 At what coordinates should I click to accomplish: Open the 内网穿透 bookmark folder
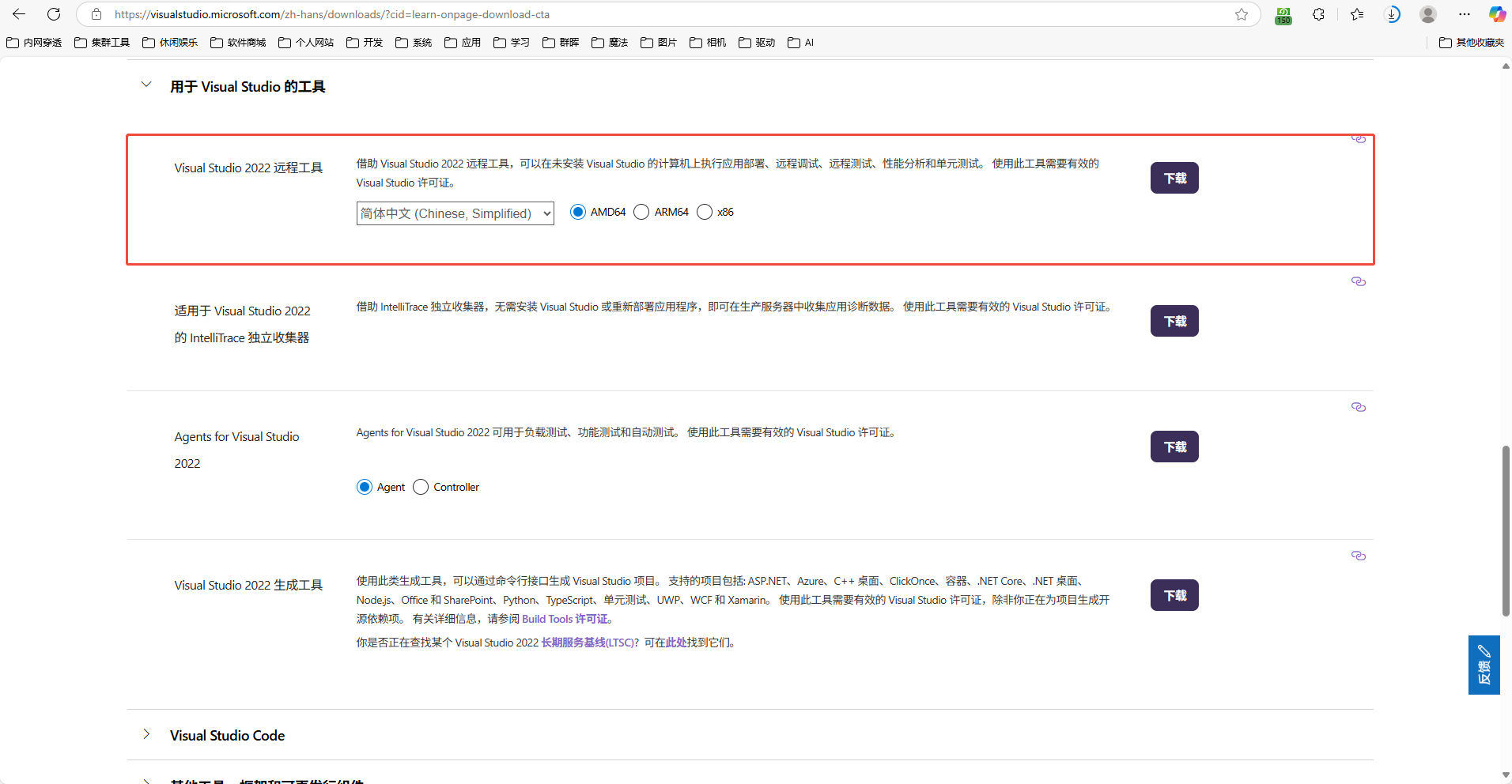point(34,43)
